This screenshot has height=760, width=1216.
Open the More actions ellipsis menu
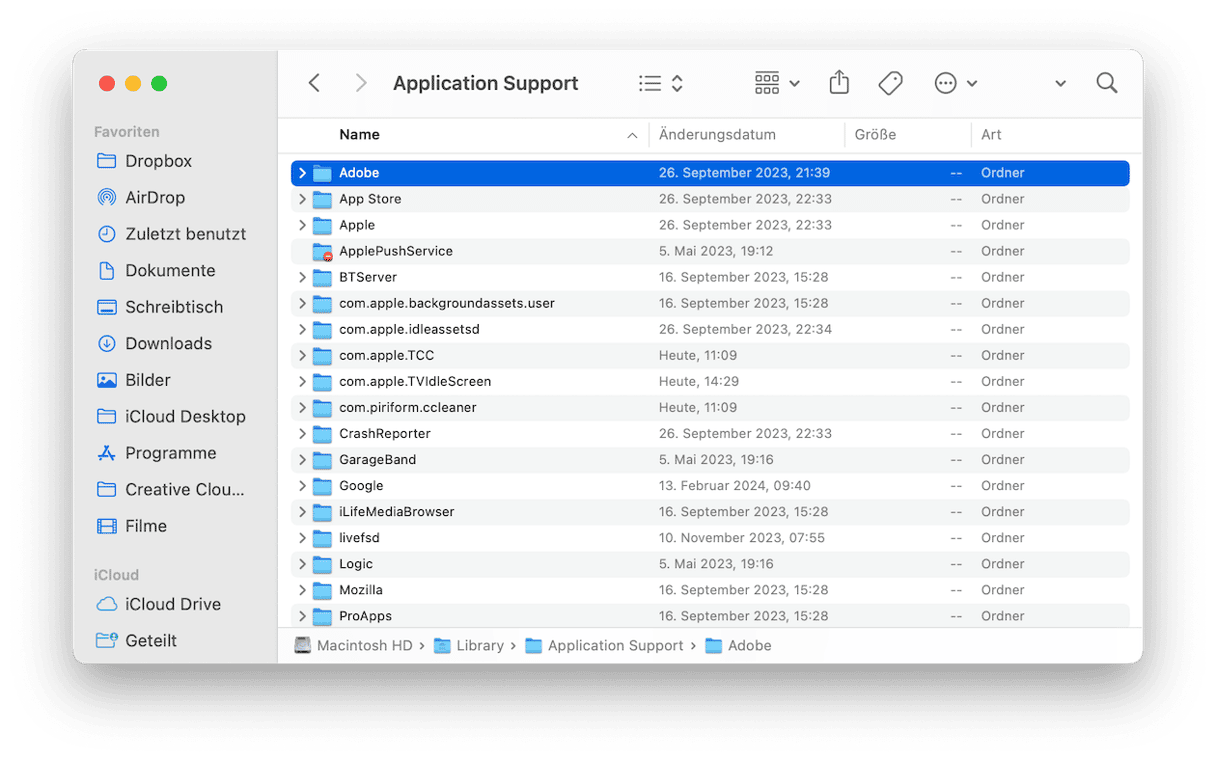[x=955, y=84]
